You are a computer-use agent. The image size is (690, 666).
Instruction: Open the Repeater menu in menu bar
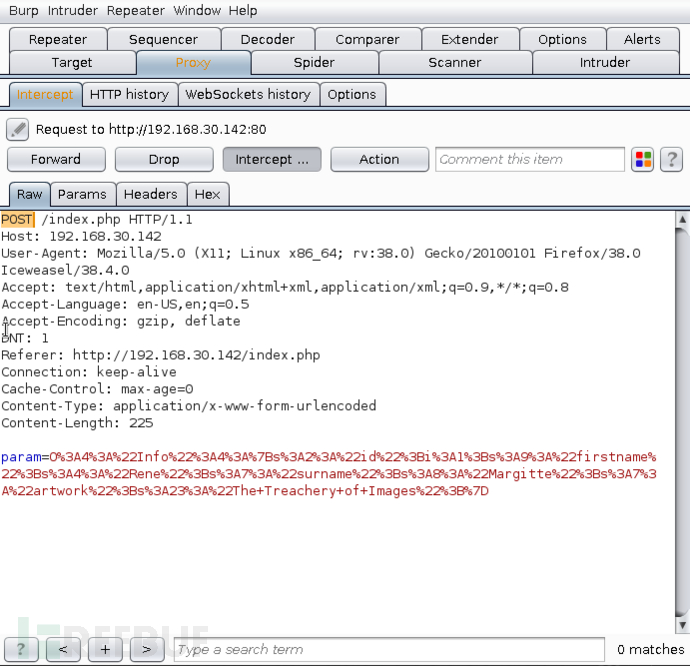(136, 11)
